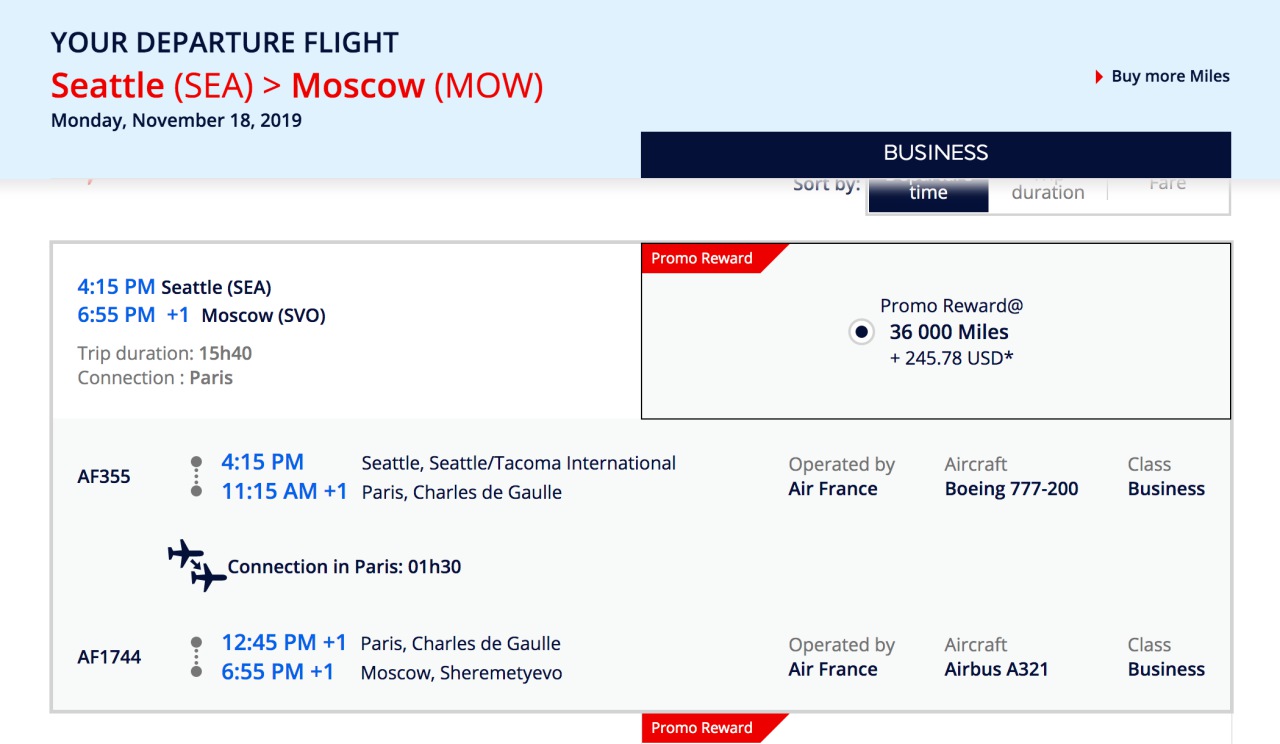Click the red arrow beside Buy more Miles
Viewport: 1280px width, 744px height.
point(1100,76)
